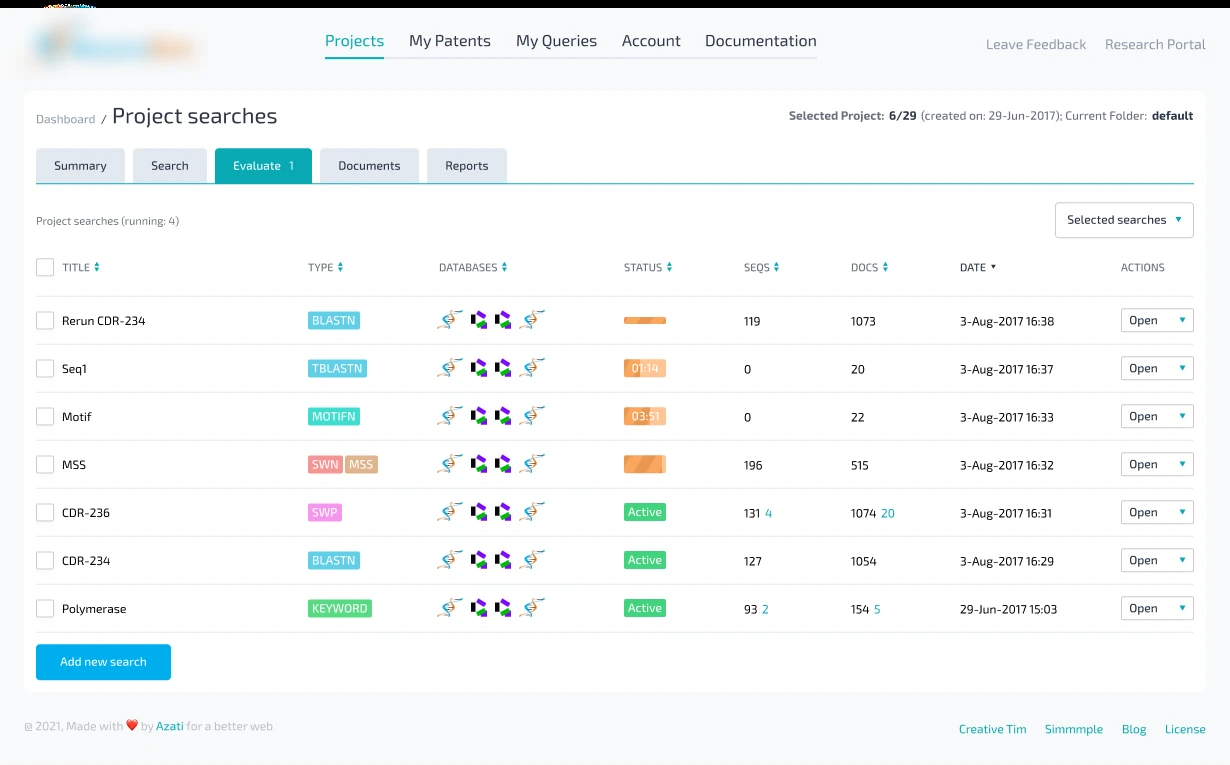Check the Polymerase row checkbox
1230x765 pixels.
point(45,609)
